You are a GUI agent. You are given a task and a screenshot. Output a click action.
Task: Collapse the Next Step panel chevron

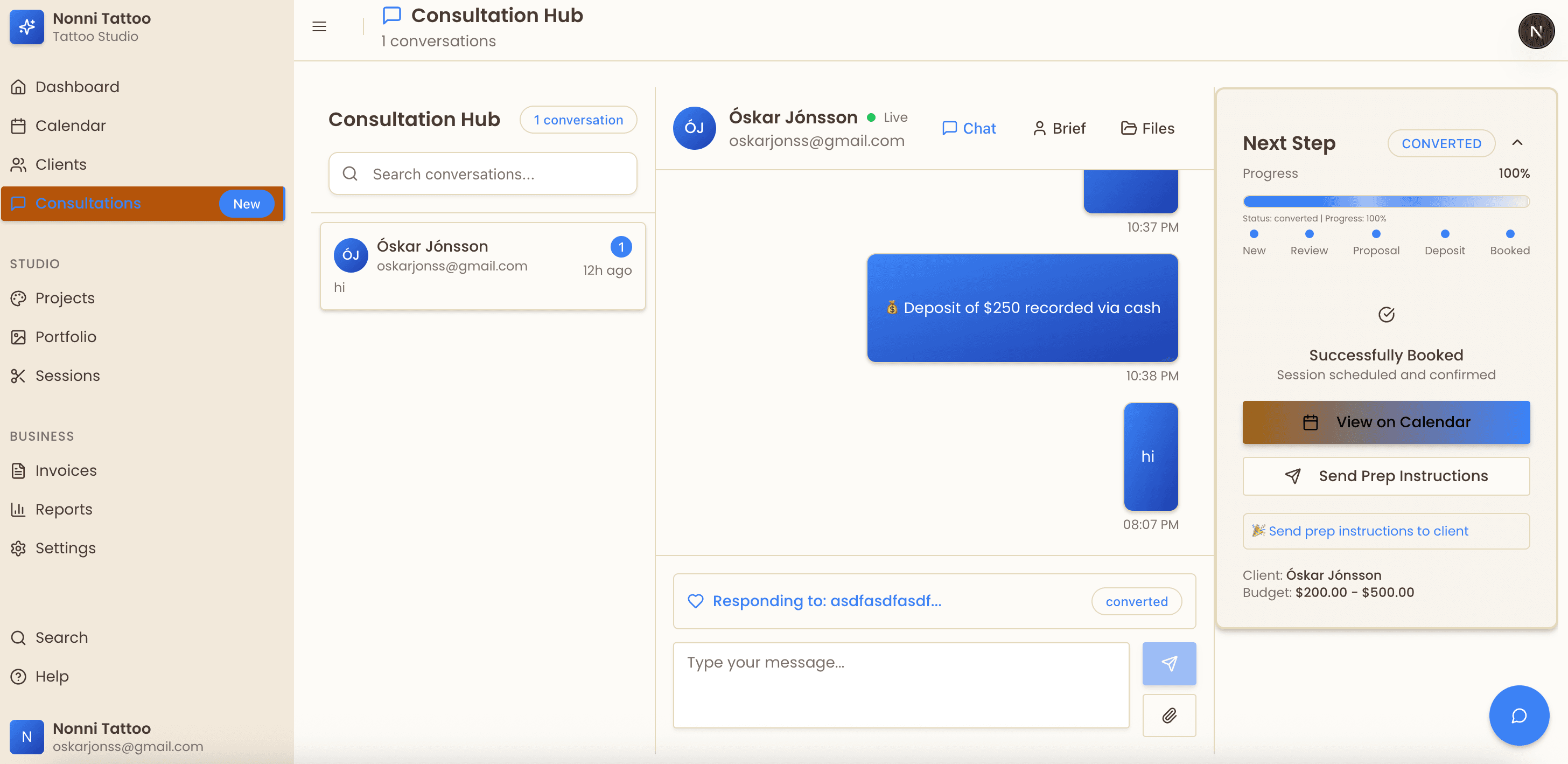coord(1517,143)
